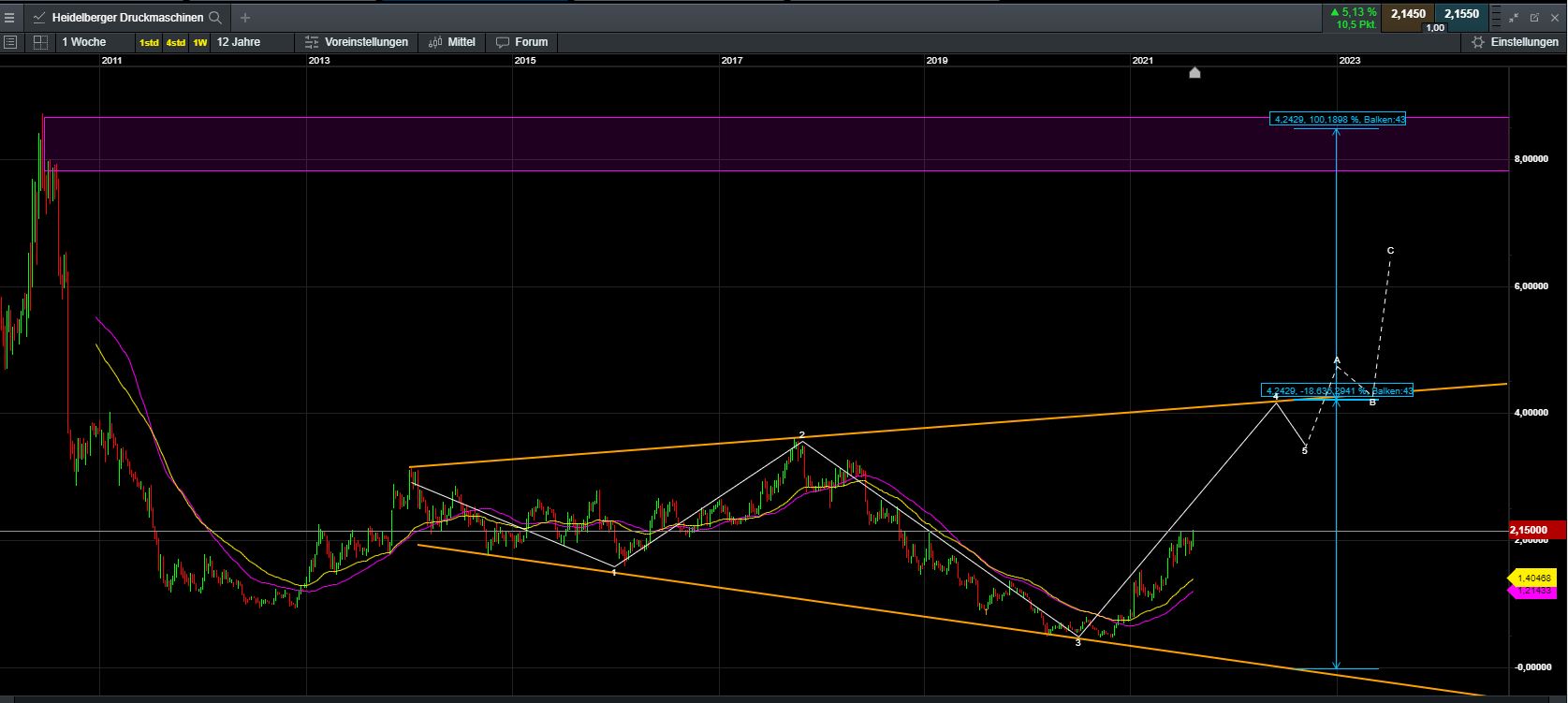Viewport: 1568px width, 703px height.
Task: Click the 2023 year label on the time axis
Action: point(1350,61)
